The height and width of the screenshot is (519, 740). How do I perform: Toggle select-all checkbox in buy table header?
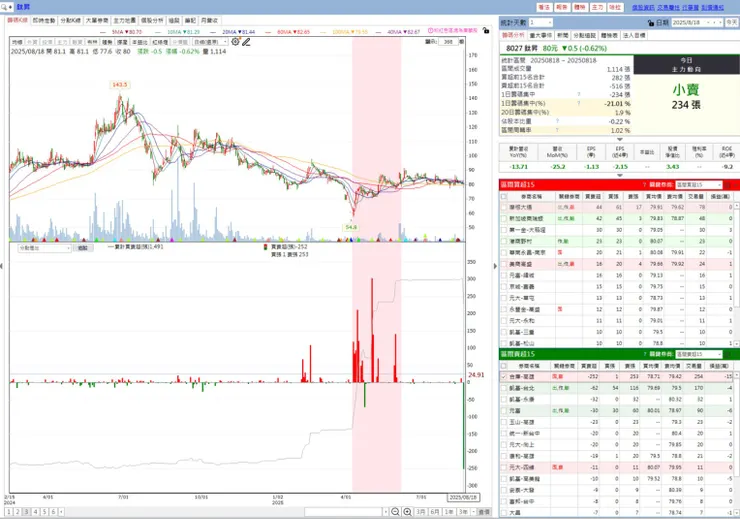(504, 196)
